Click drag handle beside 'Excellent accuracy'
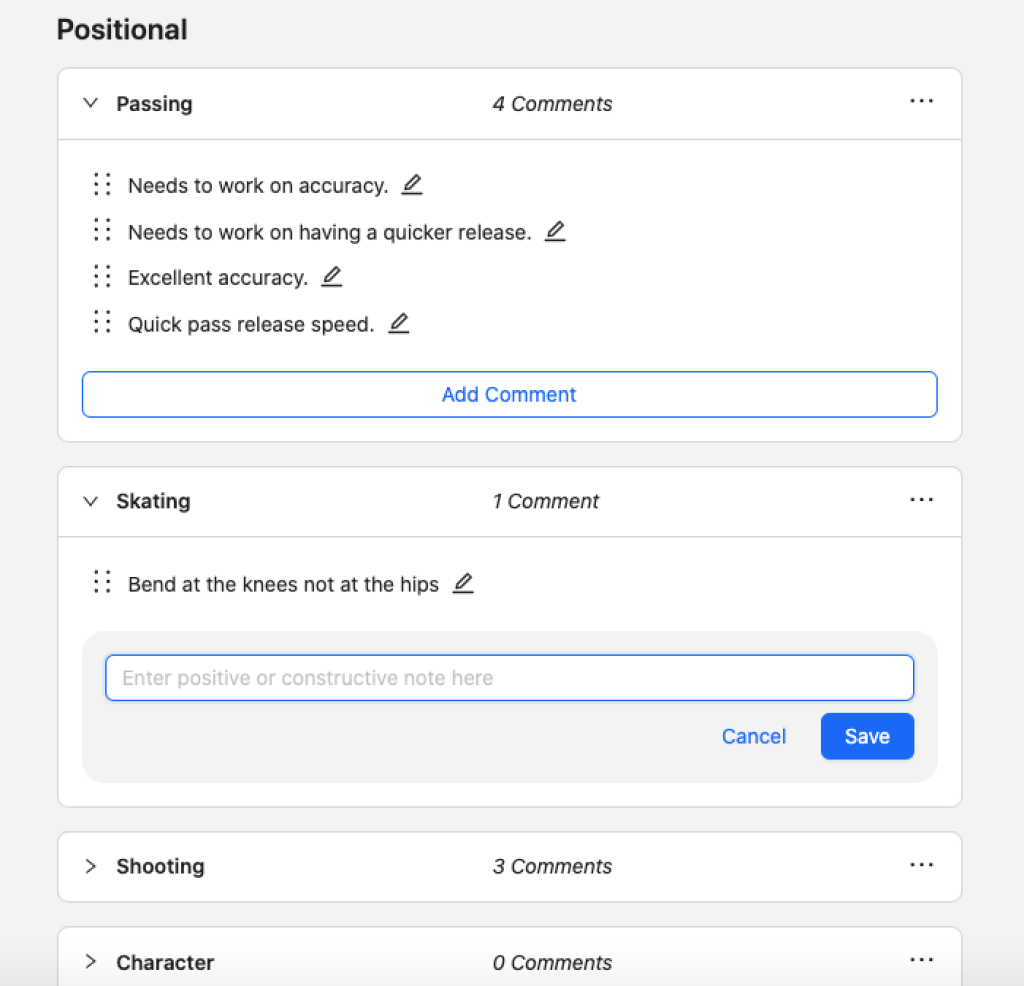Viewport: 1024px width, 986px height. click(101, 277)
